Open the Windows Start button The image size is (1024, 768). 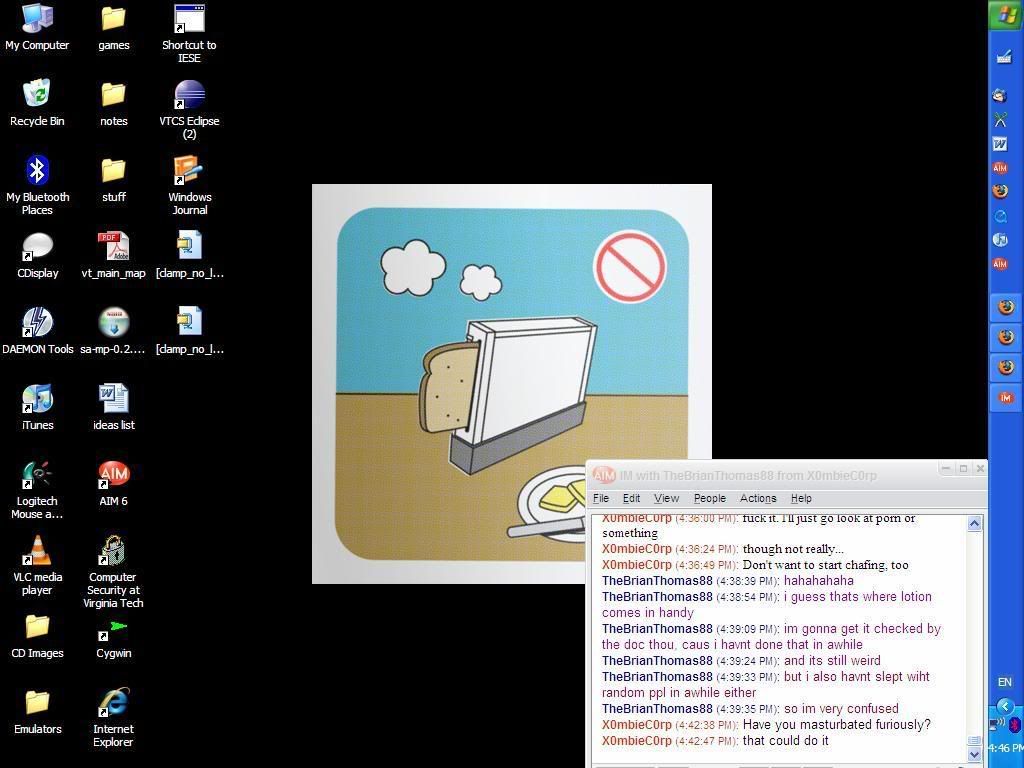(x=1006, y=14)
